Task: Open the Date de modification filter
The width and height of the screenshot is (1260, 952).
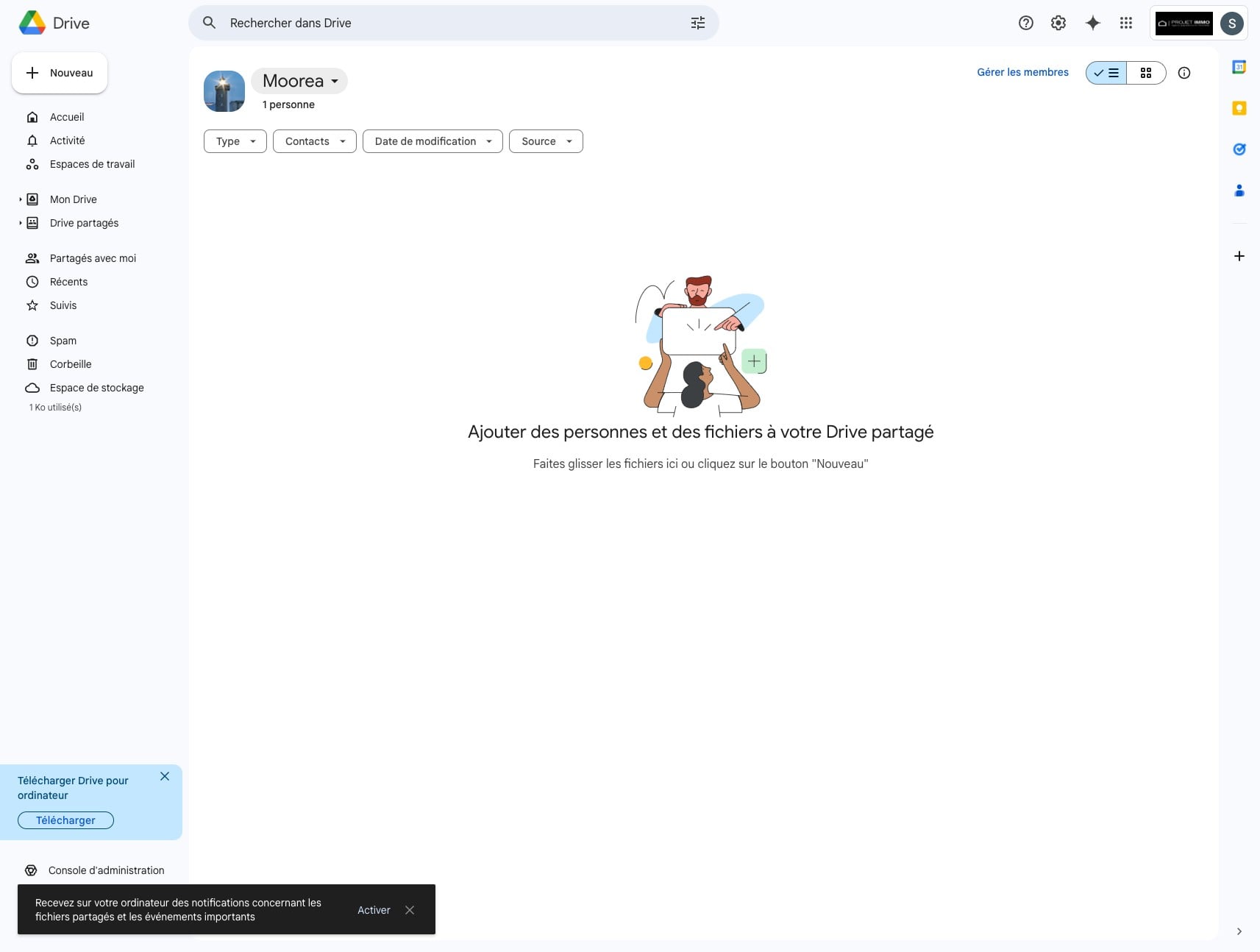Action: (x=432, y=141)
